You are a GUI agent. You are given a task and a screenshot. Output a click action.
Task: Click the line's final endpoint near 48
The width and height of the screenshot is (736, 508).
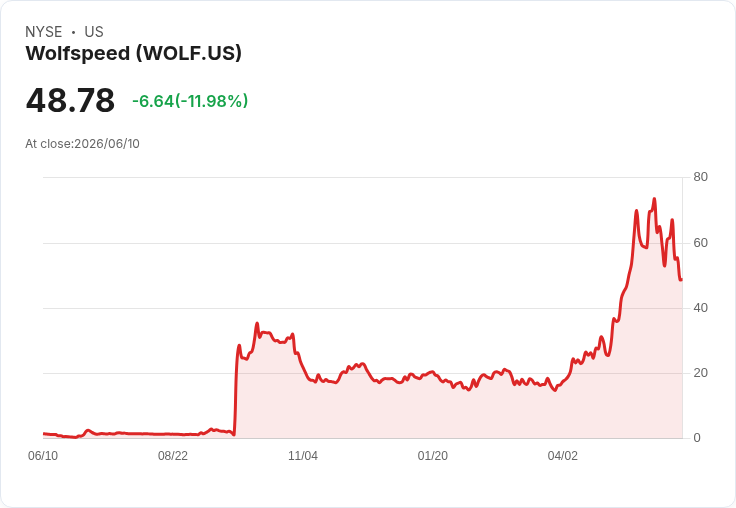pos(681,280)
